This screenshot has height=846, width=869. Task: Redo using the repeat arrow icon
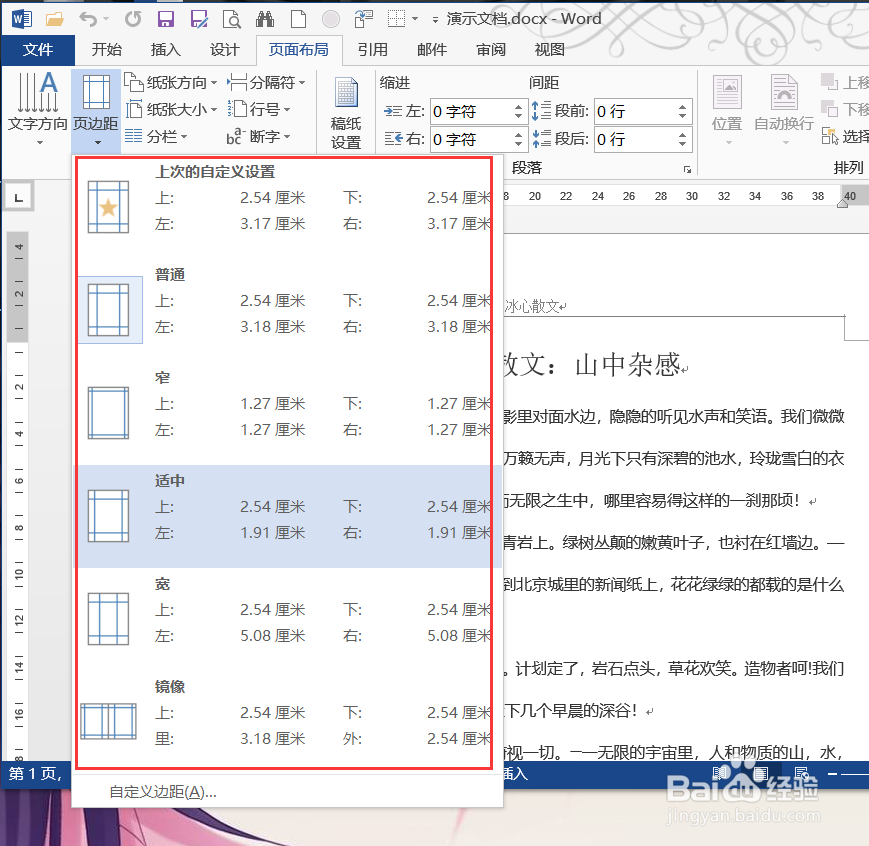[x=133, y=19]
